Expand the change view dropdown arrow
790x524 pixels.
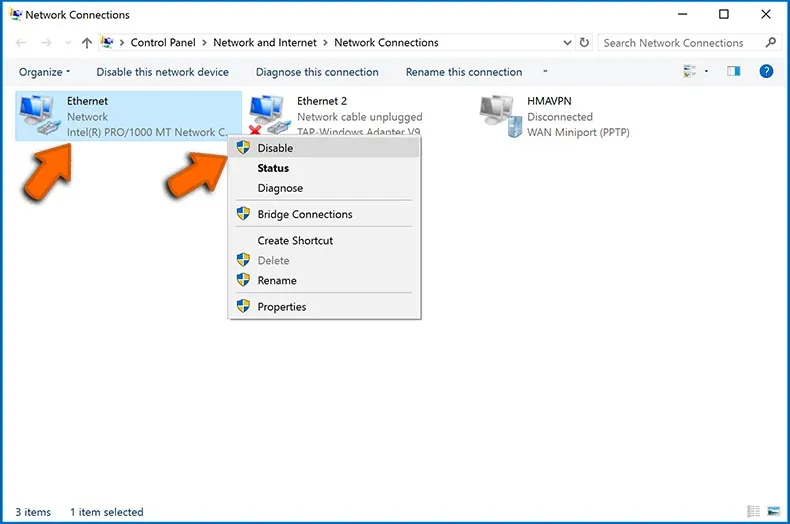coord(706,72)
